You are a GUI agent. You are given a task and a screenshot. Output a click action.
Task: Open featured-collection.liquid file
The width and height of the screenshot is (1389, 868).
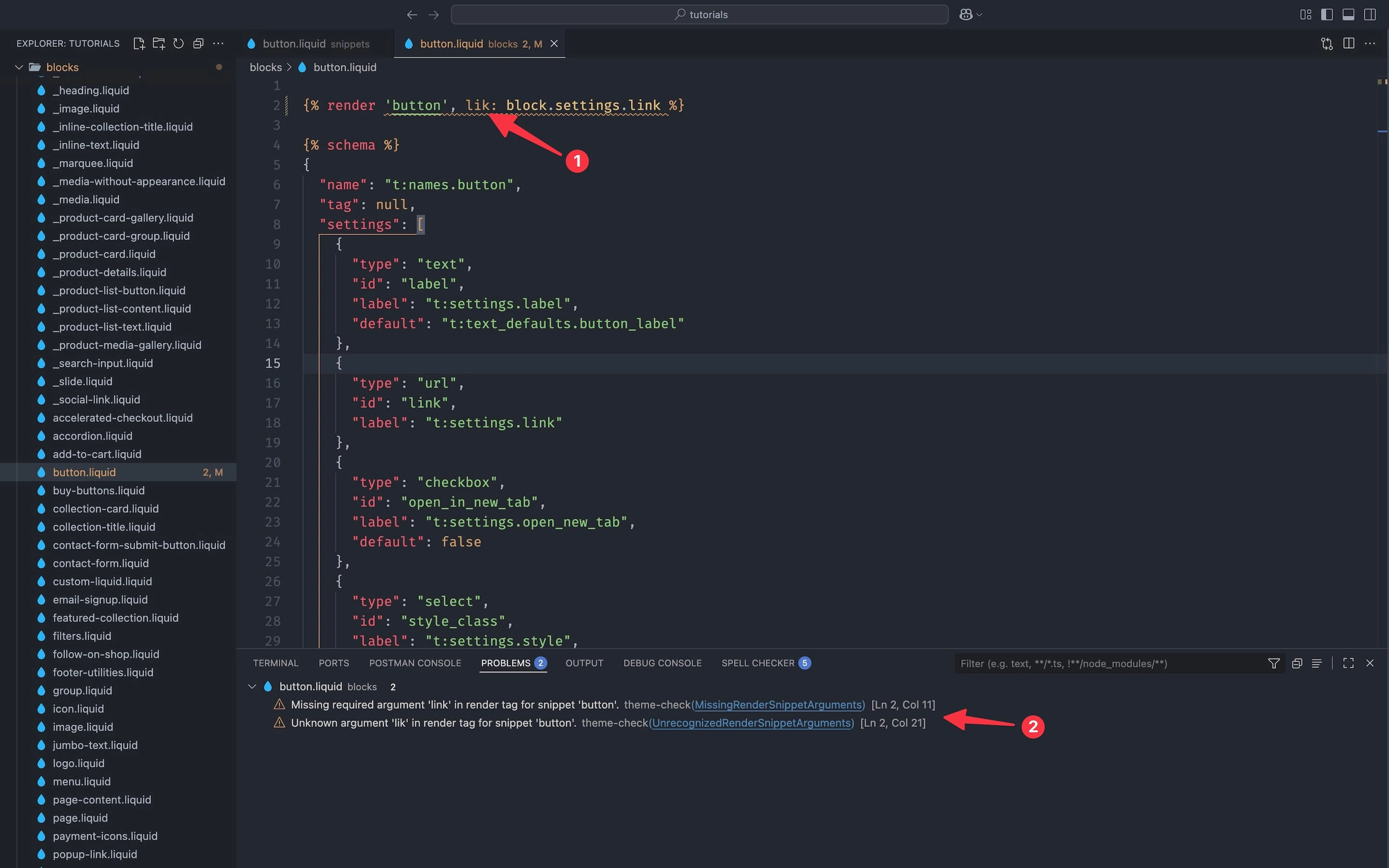click(x=115, y=618)
